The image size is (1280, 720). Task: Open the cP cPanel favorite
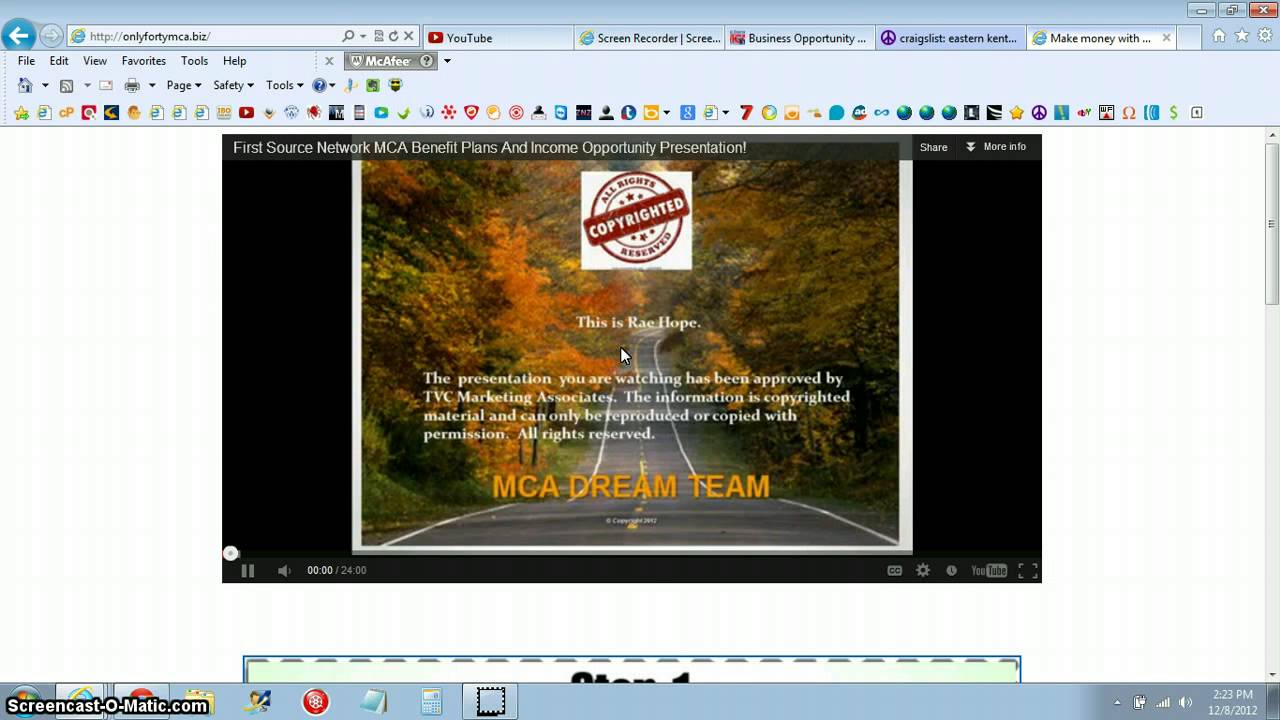66,113
